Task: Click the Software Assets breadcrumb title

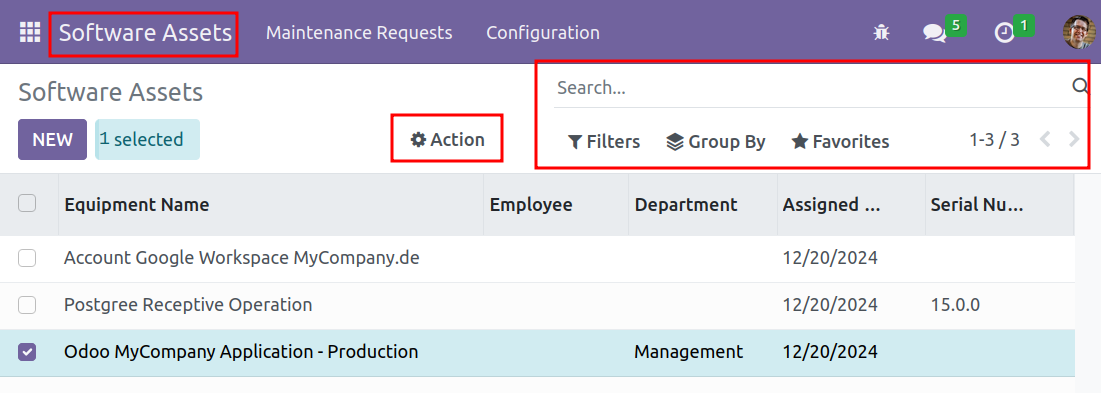Action: pos(110,92)
